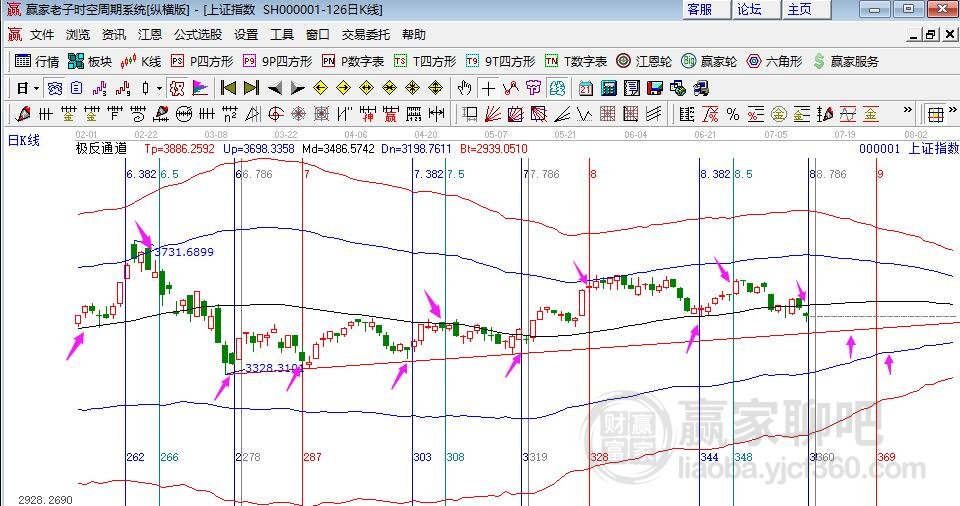The width and height of the screenshot is (960, 506).
Task: Switch to the K线 chart view
Action: (x=141, y=61)
